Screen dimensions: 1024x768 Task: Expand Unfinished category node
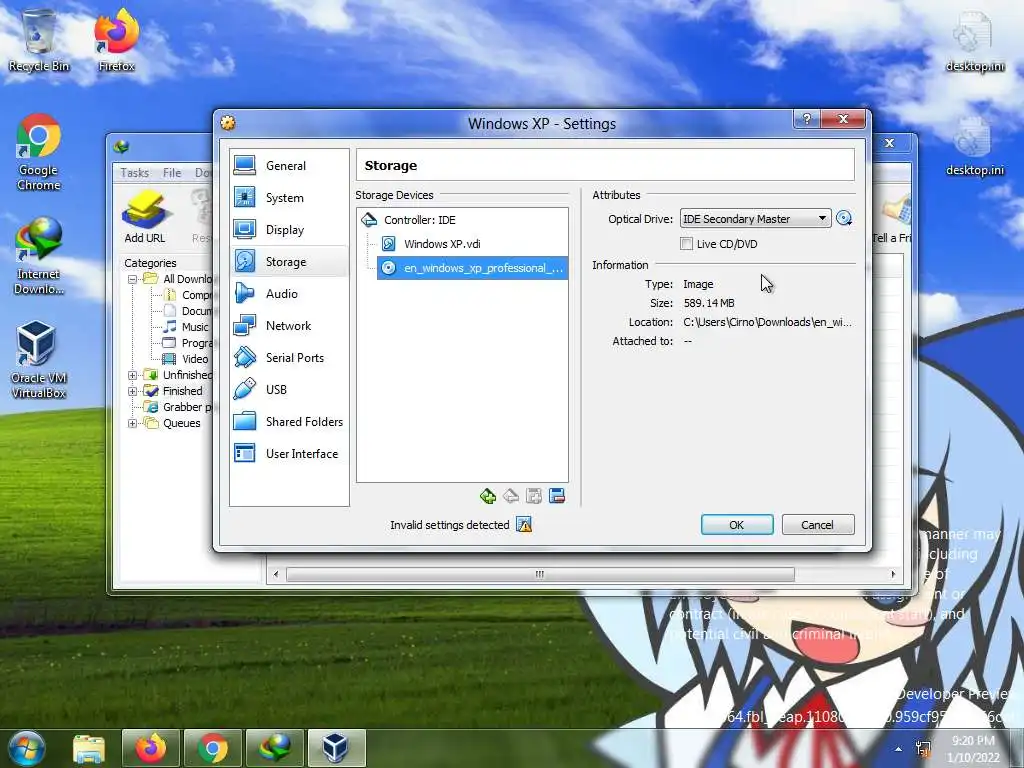[133, 376]
